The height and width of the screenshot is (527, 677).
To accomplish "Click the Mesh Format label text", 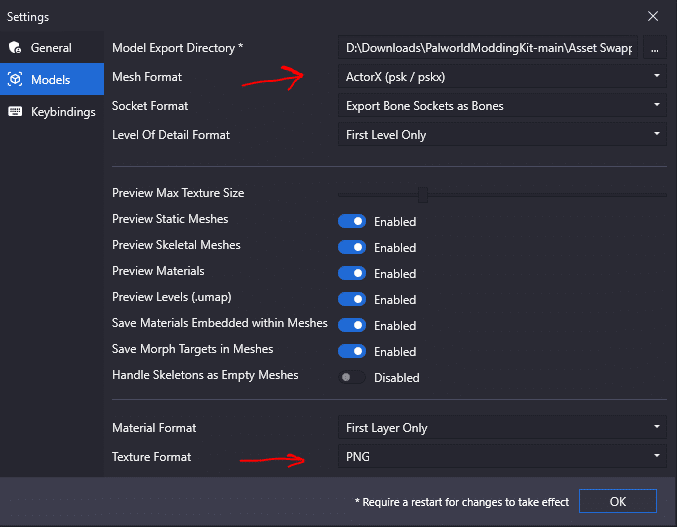I will pyautogui.click(x=147, y=77).
